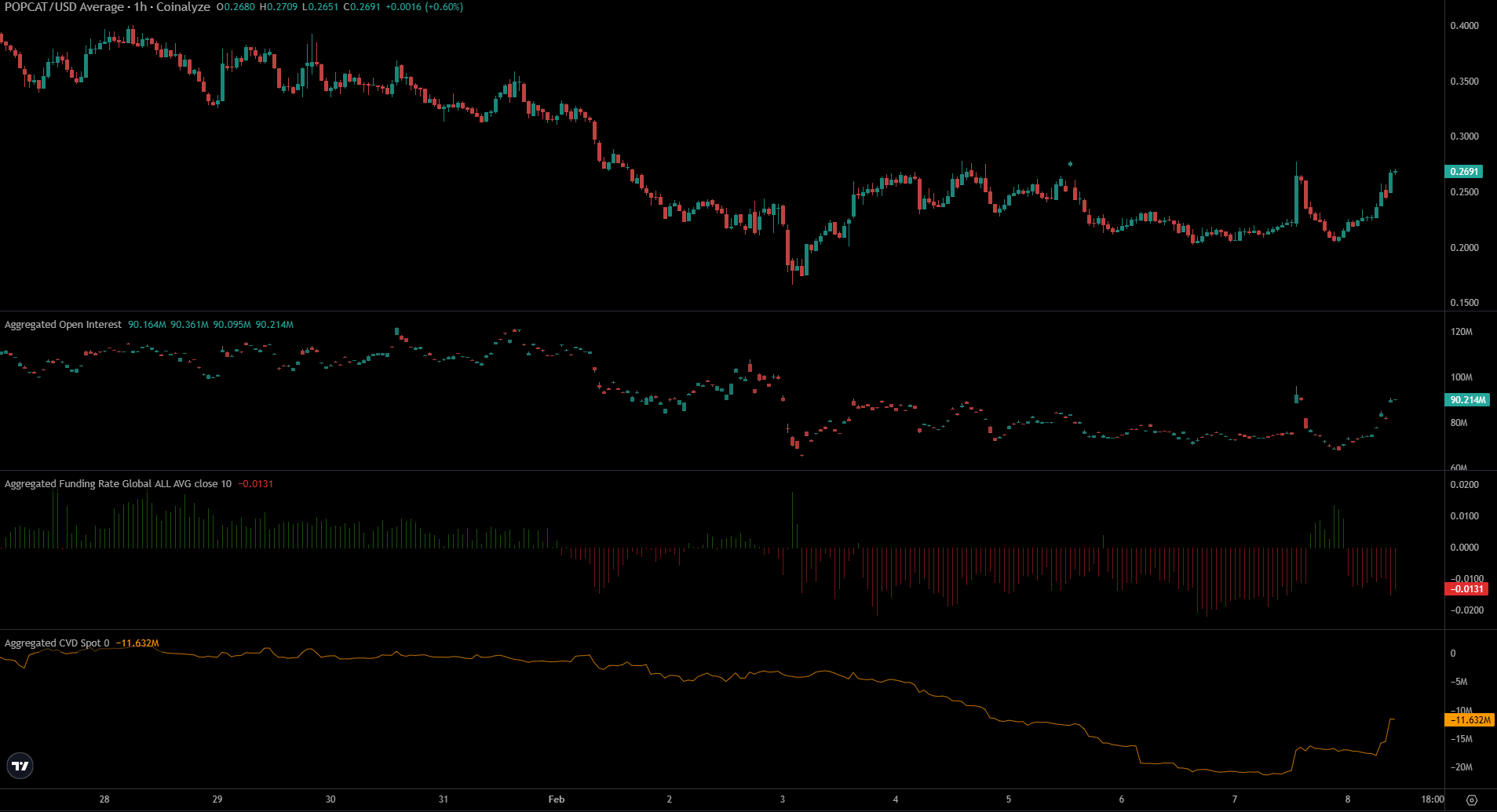The height and width of the screenshot is (812, 1497).
Task: Select the Aggregated CVD Spot indicator title
Action: [57, 643]
